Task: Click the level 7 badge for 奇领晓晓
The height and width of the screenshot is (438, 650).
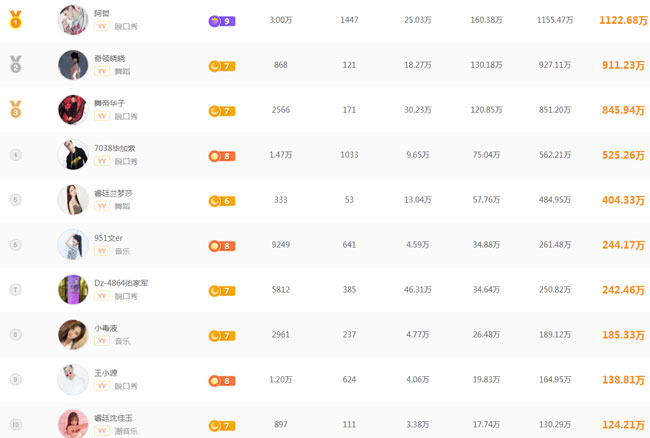Action: tap(222, 66)
